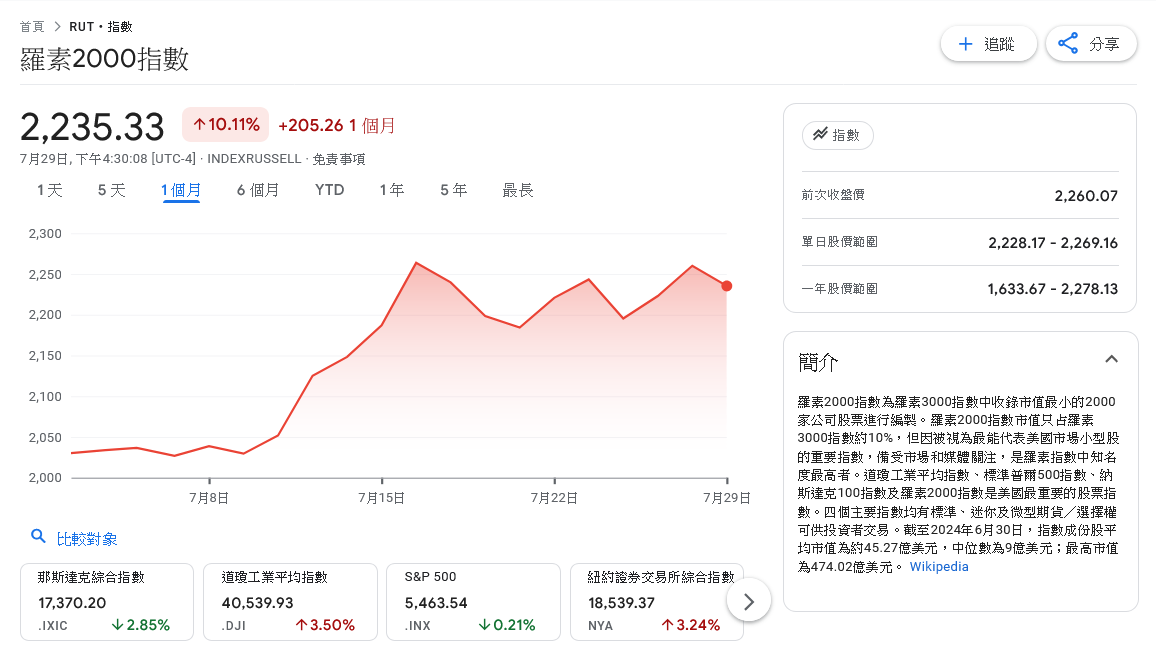
Task: Click the trend icon in 指數 chip
Action: 820,134
